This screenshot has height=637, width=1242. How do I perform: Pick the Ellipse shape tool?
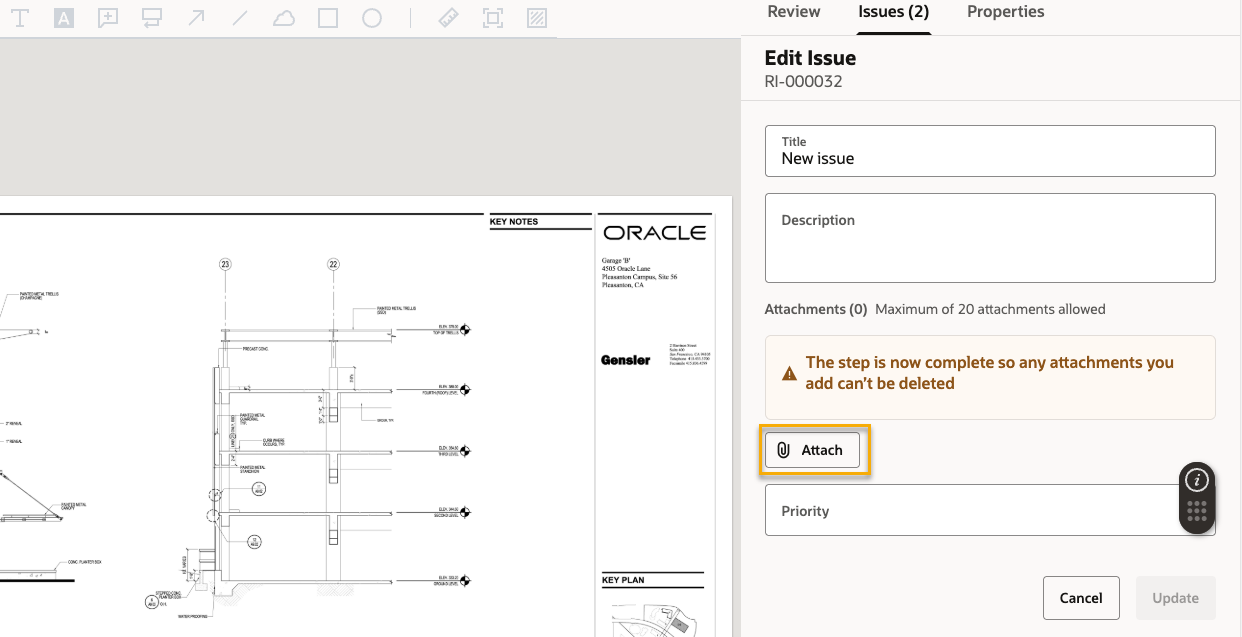click(x=372, y=18)
